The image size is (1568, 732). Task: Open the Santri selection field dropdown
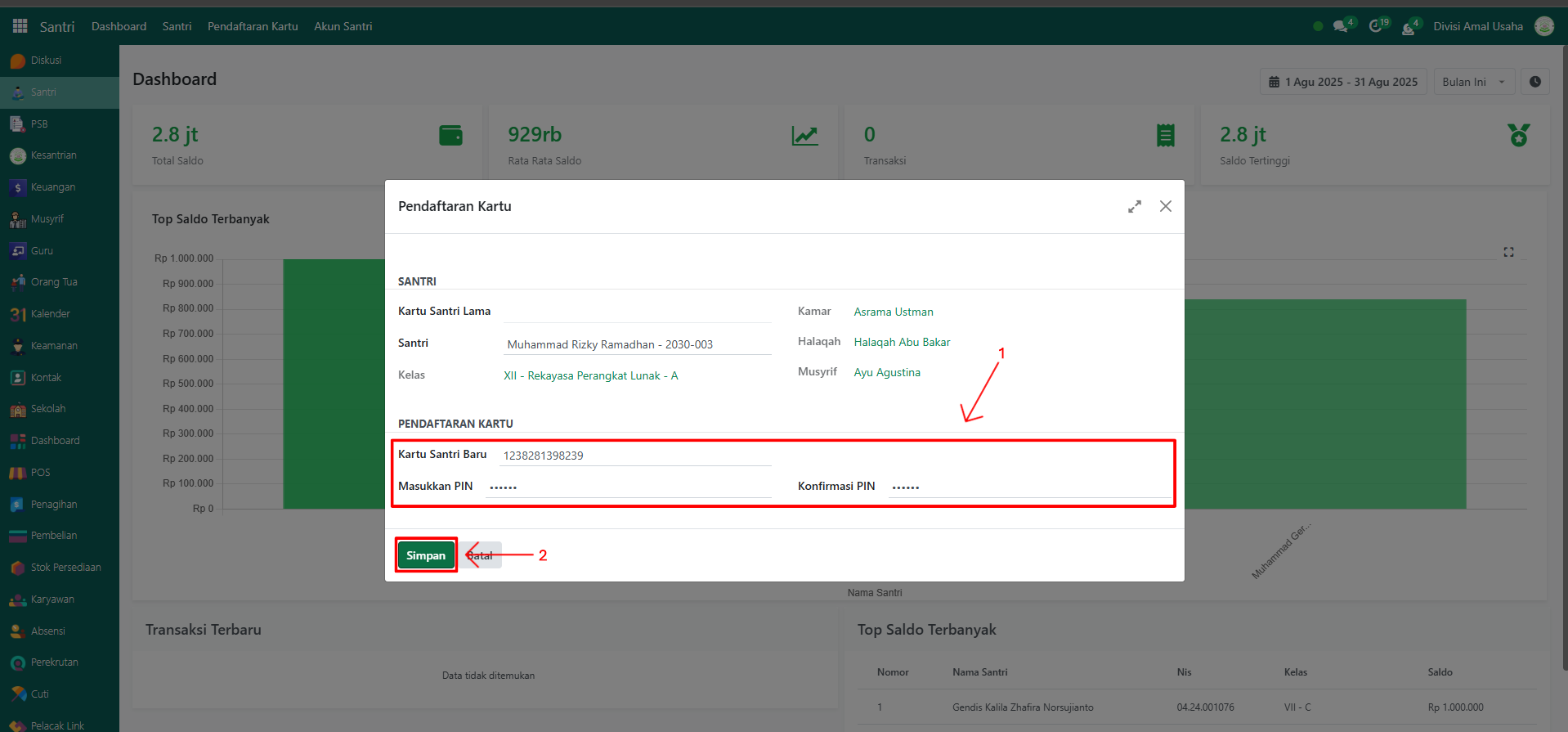(x=636, y=344)
